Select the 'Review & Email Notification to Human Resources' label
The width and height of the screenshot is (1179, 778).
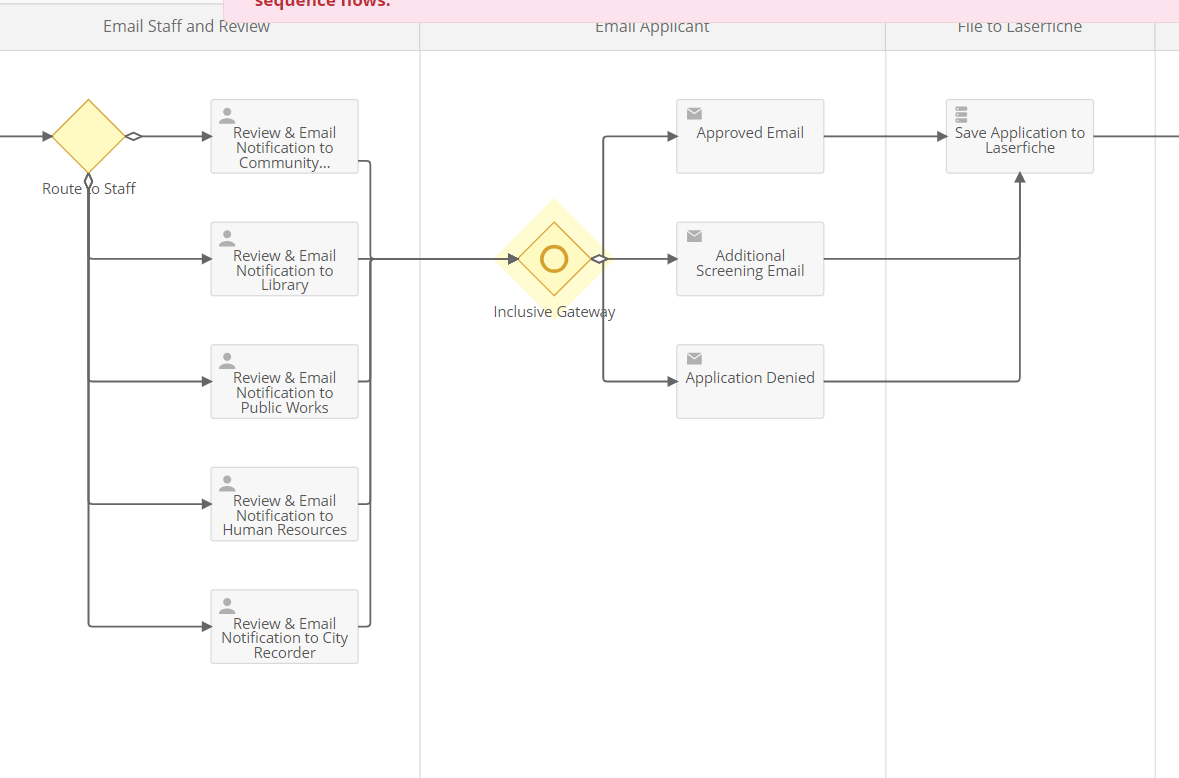(284, 515)
